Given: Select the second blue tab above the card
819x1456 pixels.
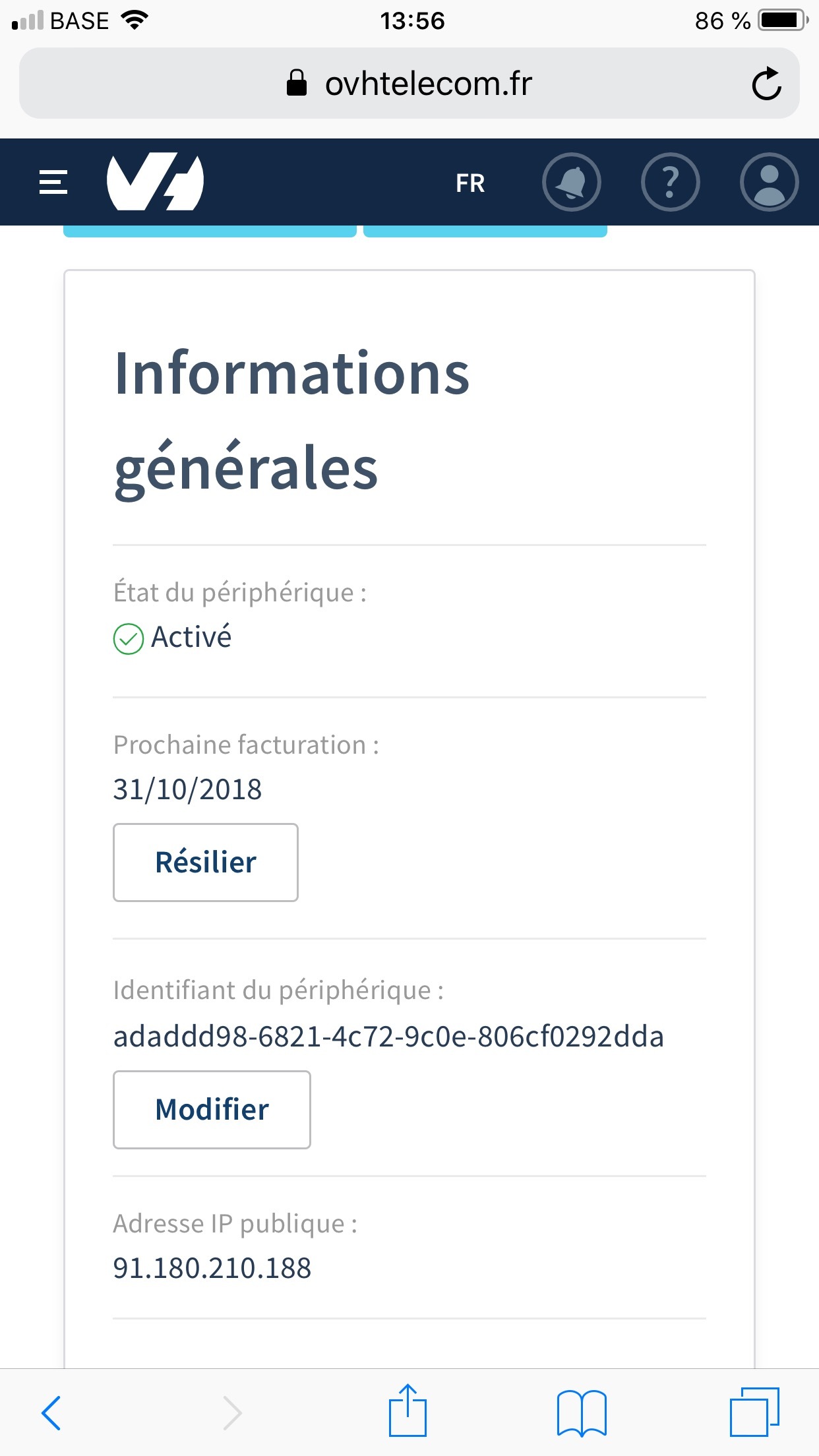Looking at the screenshot, I should point(485,231).
